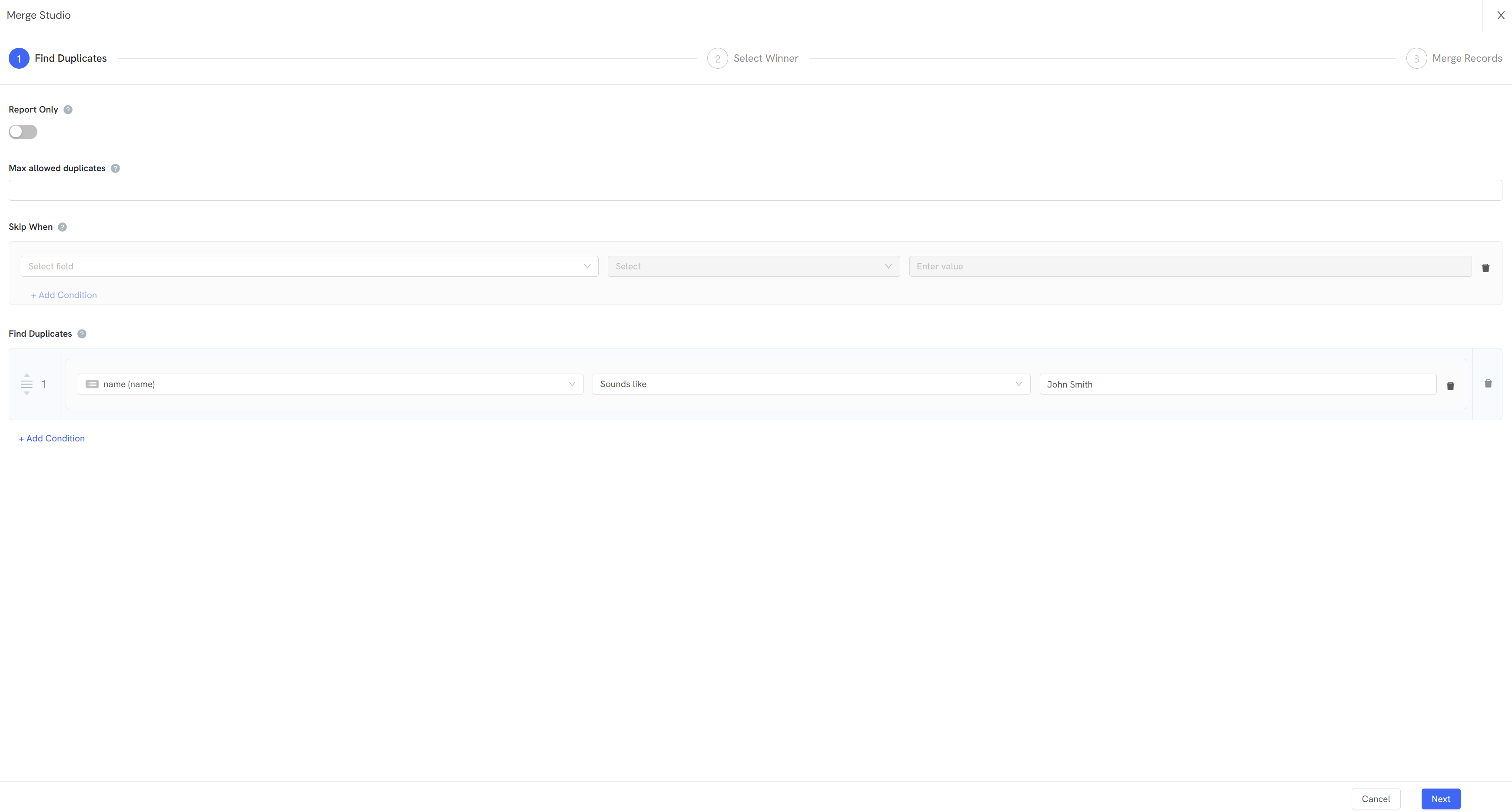Close the Merge Studio dialog
This screenshot has height=812, width=1512.
pyautogui.click(x=1501, y=15)
